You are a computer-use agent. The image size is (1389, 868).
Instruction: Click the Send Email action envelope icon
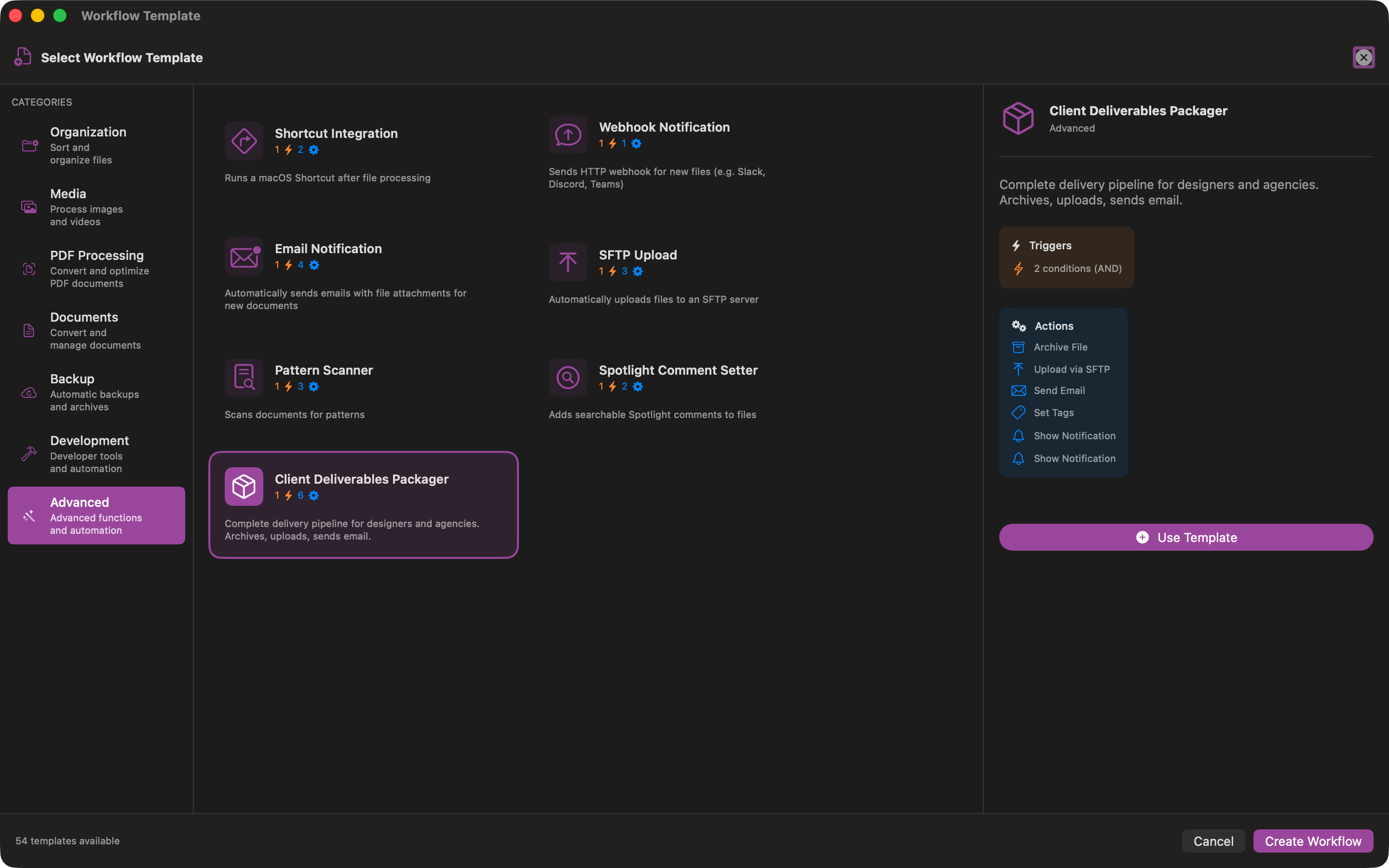point(1018,391)
